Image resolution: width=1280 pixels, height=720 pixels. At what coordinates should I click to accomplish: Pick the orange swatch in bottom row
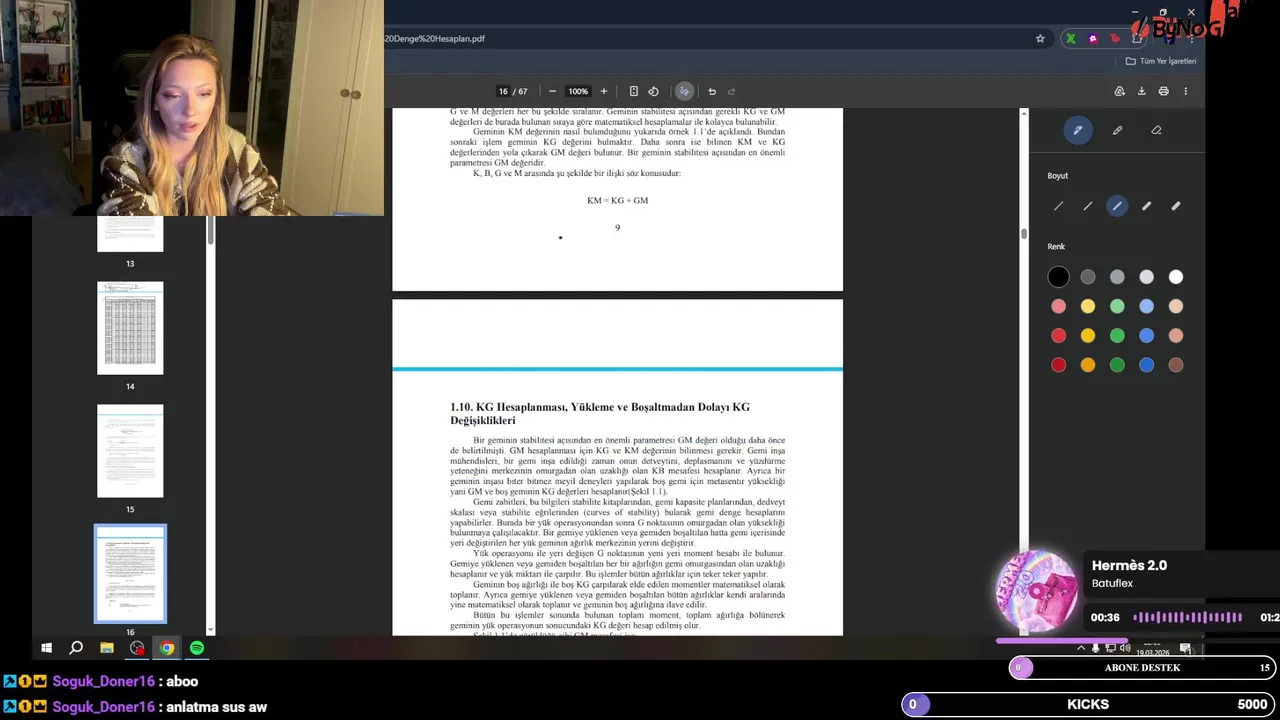pos(1088,365)
